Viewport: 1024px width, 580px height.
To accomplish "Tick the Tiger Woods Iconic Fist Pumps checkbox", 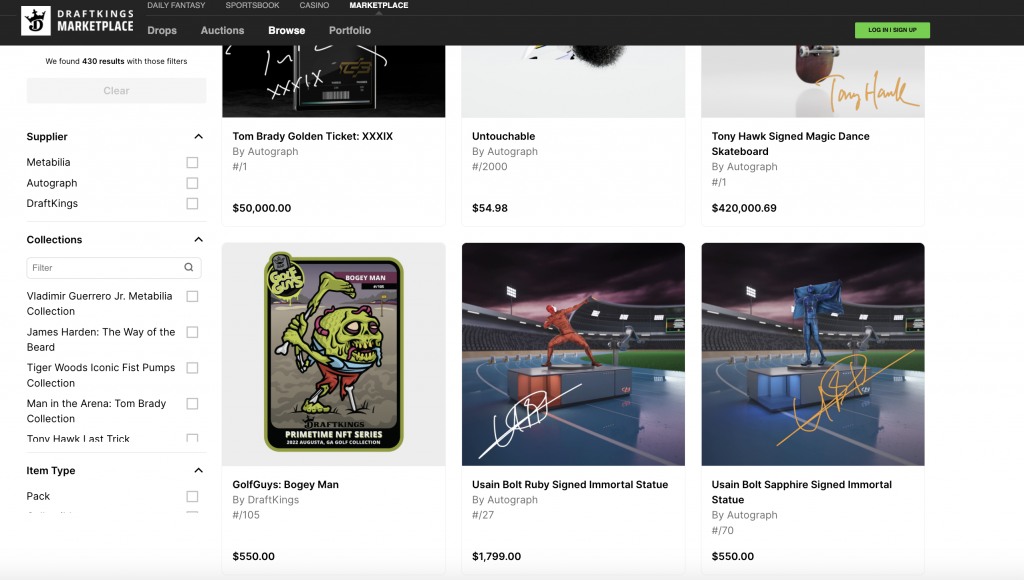I will pos(192,368).
